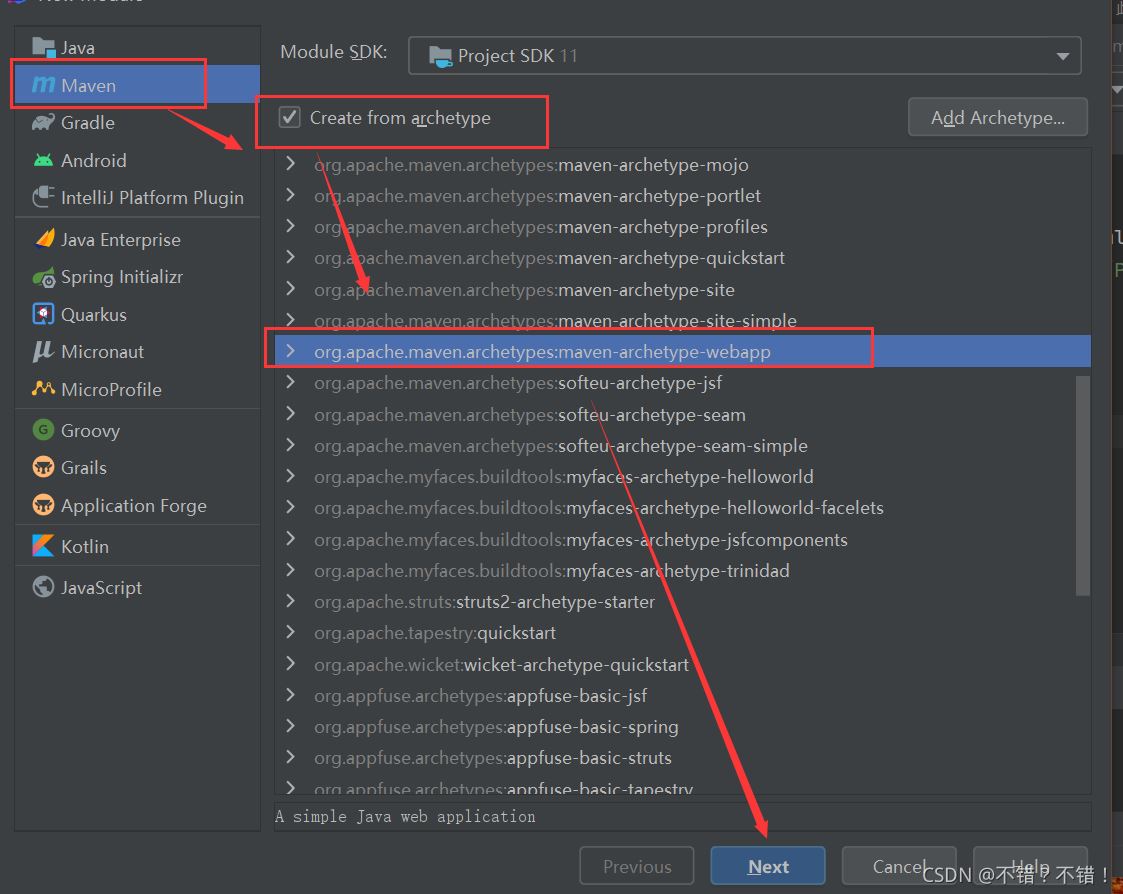Expand the selected maven-archetype-webapp entry

point(290,351)
